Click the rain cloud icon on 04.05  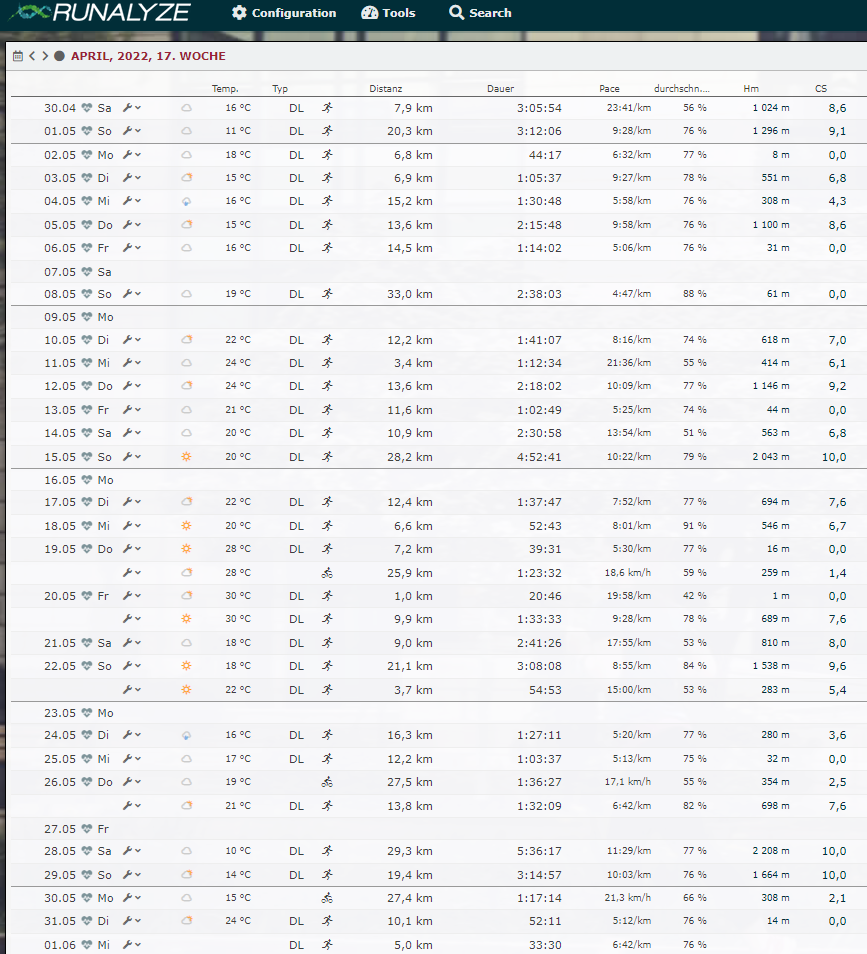(186, 201)
